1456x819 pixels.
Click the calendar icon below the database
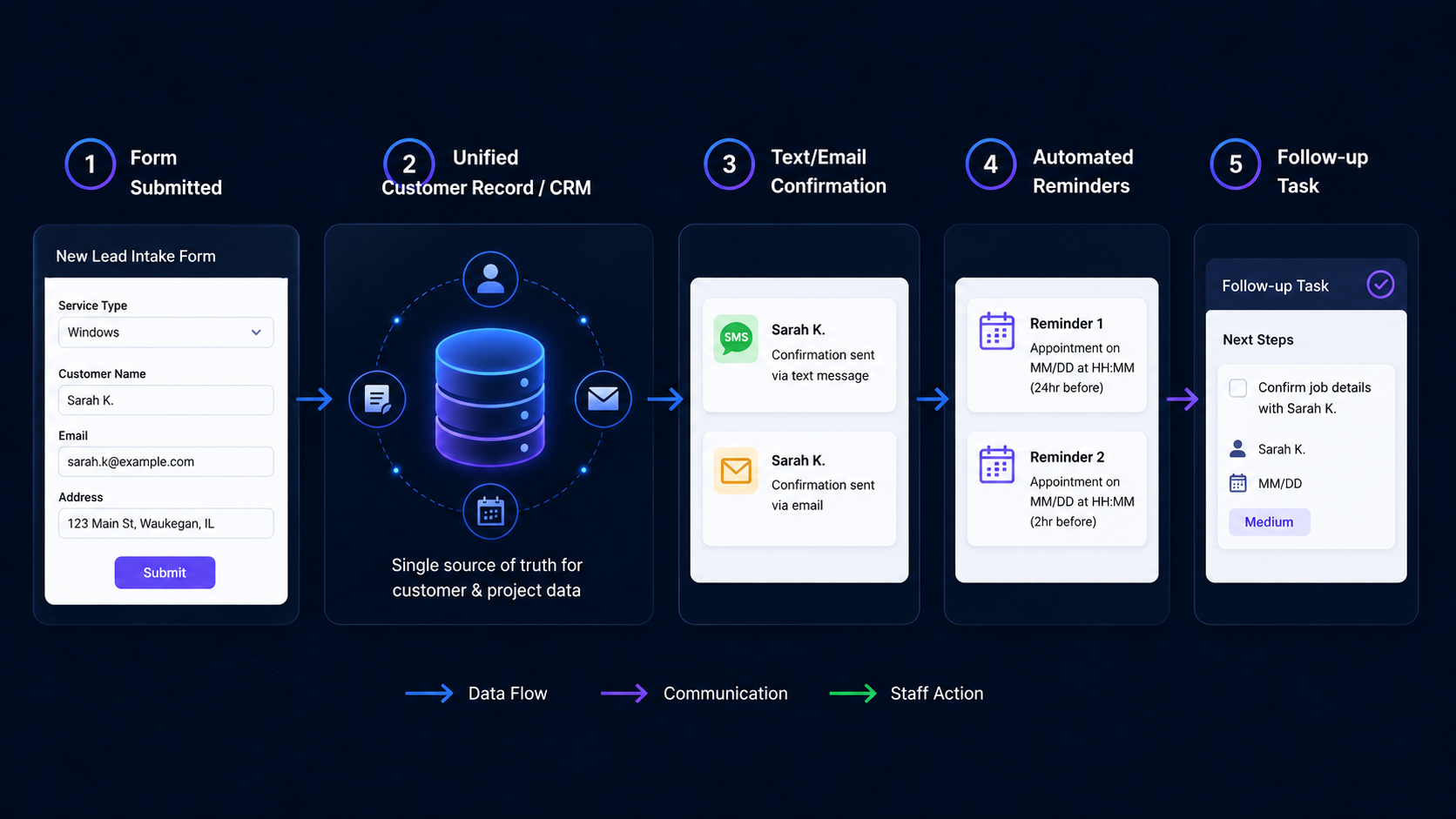(x=490, y=512)
